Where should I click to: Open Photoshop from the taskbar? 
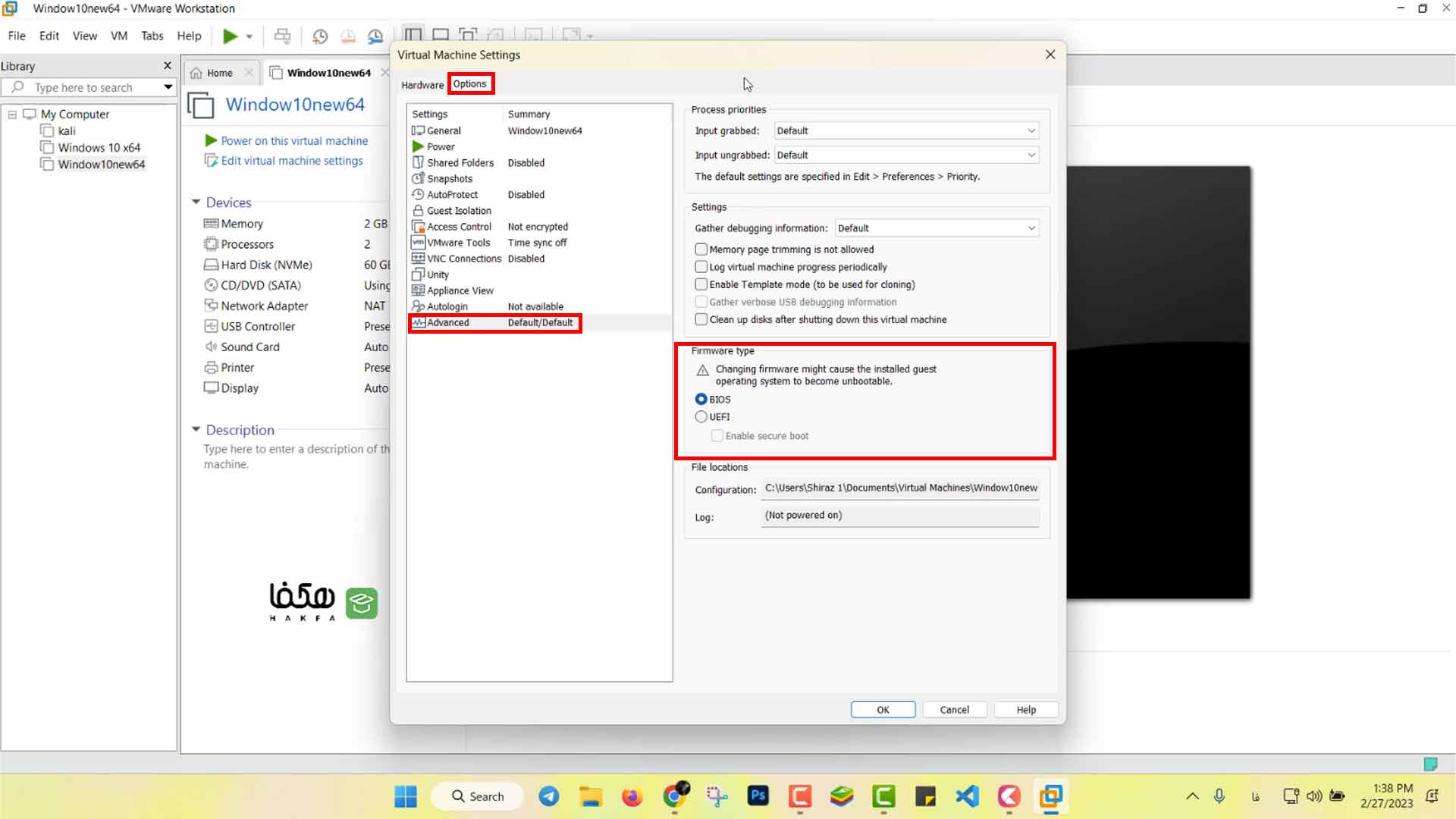(x=758, y=796)
